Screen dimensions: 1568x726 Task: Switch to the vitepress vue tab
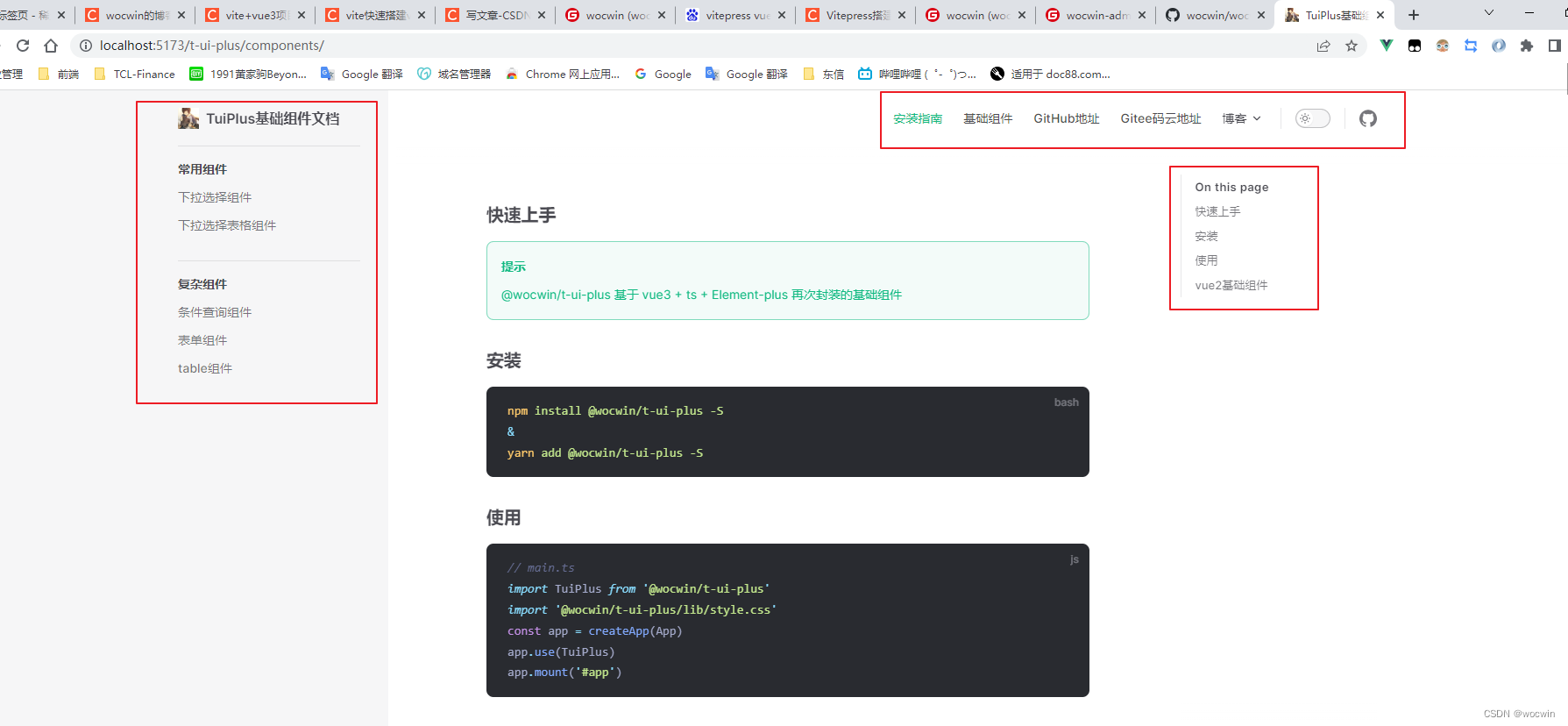pos(736,15)
